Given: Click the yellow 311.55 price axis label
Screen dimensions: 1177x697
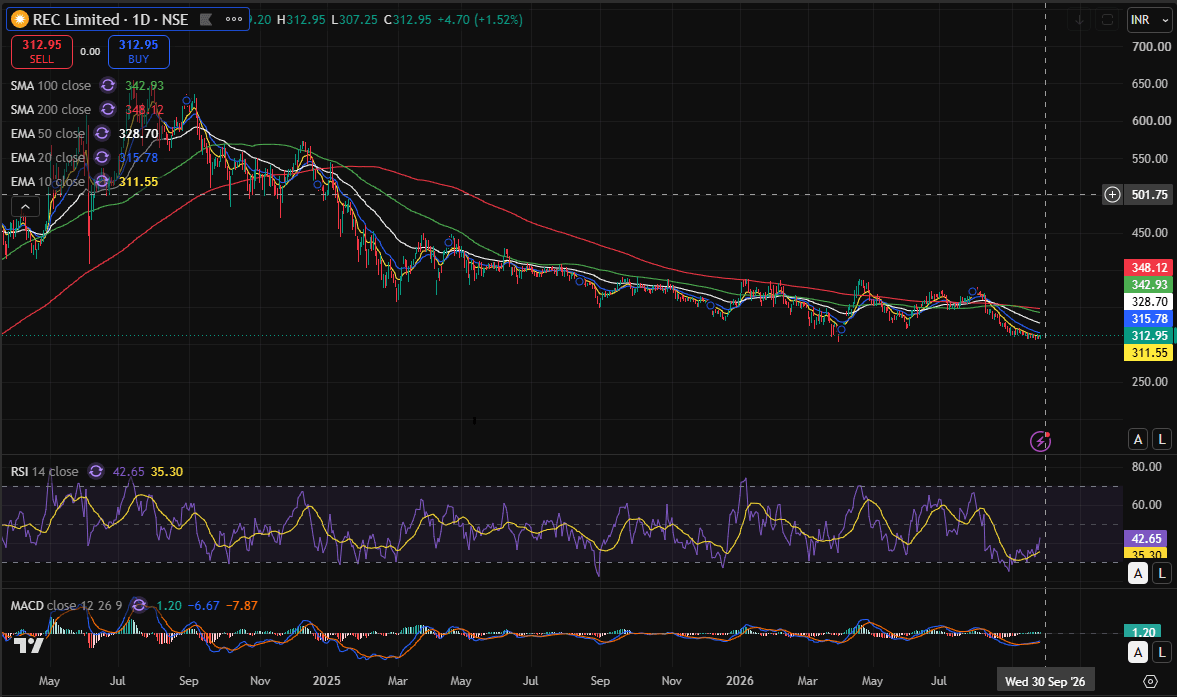Looking at the screenshot, I should [x=1148, y=353].
